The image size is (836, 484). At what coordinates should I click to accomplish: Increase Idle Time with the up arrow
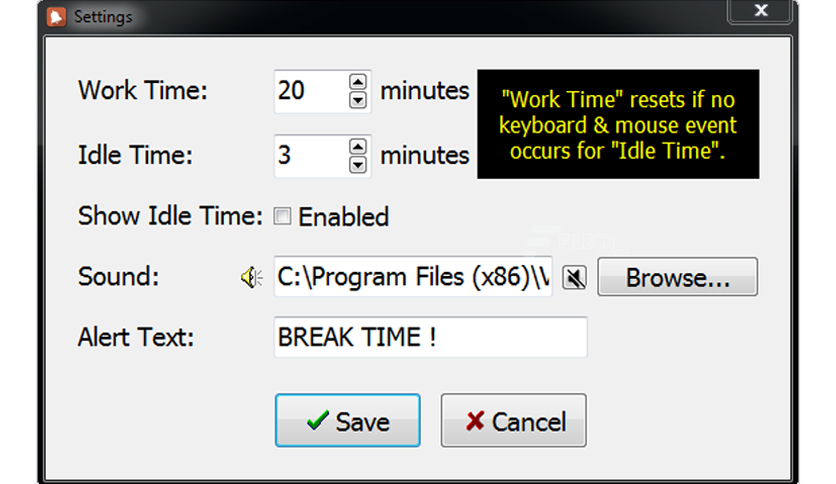point(358,146)
